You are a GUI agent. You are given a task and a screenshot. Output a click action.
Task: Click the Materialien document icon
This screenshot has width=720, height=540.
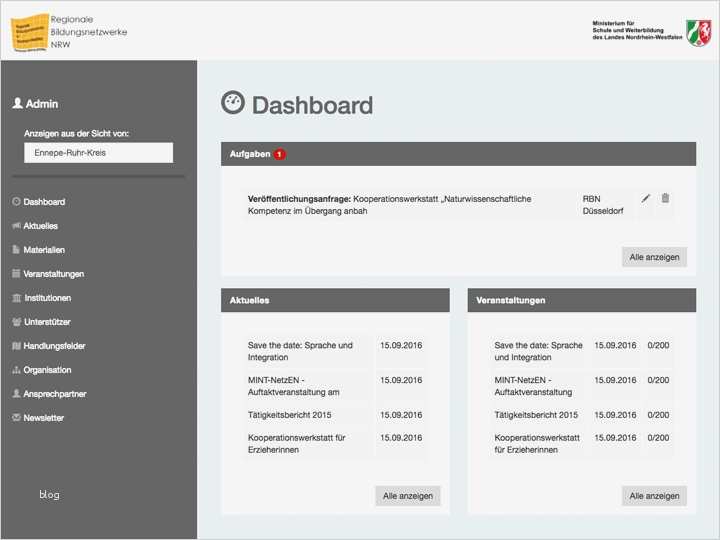16,249
